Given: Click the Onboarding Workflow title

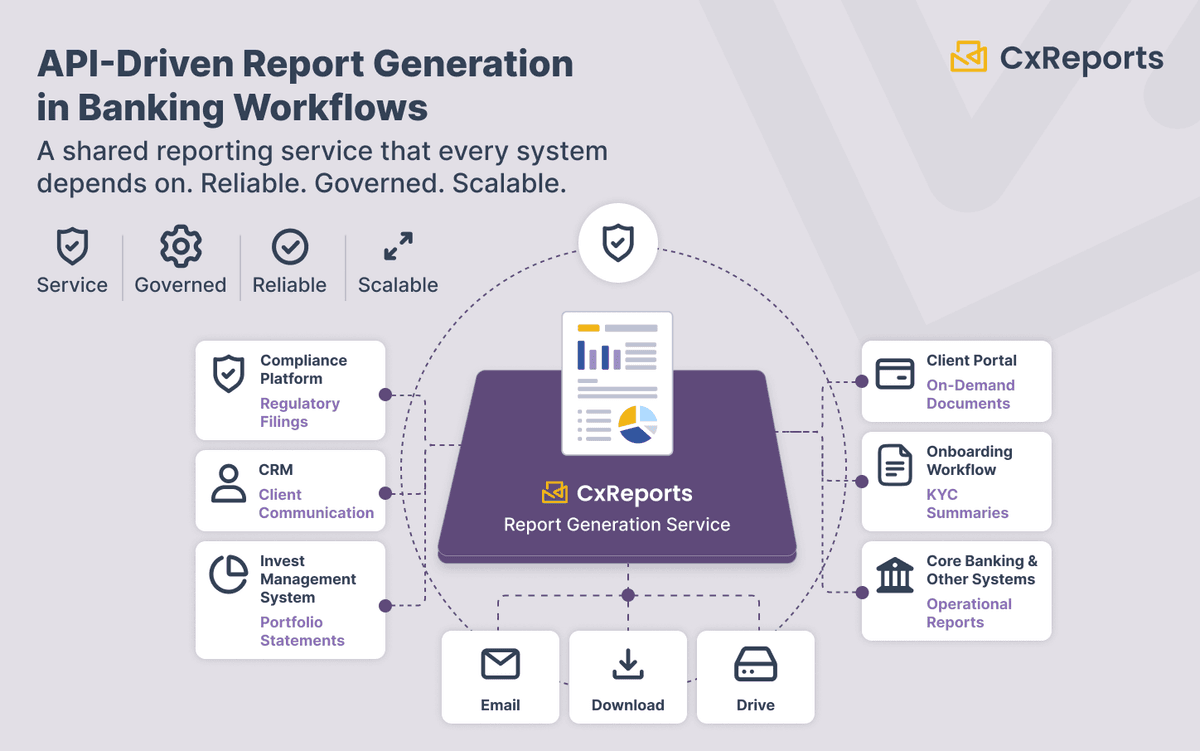Looking at the screenshot, I should coord(969,460).
